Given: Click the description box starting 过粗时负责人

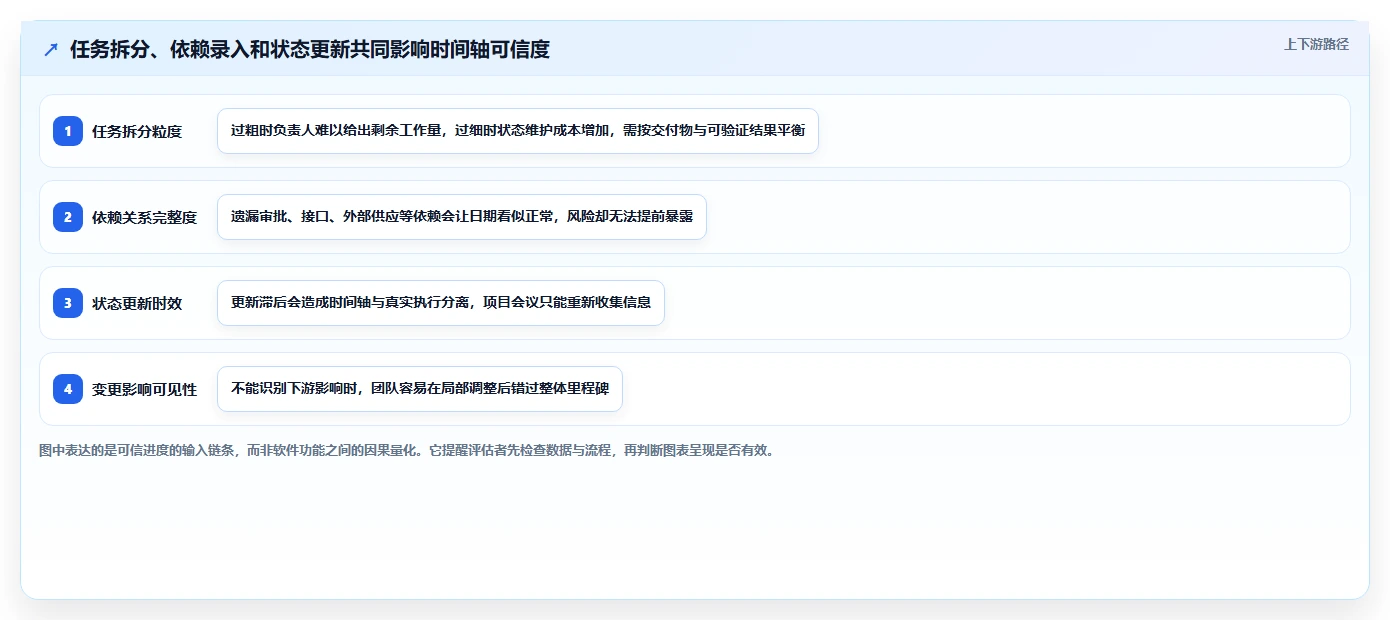Looking at the screenshot, I should pos(518,131).
